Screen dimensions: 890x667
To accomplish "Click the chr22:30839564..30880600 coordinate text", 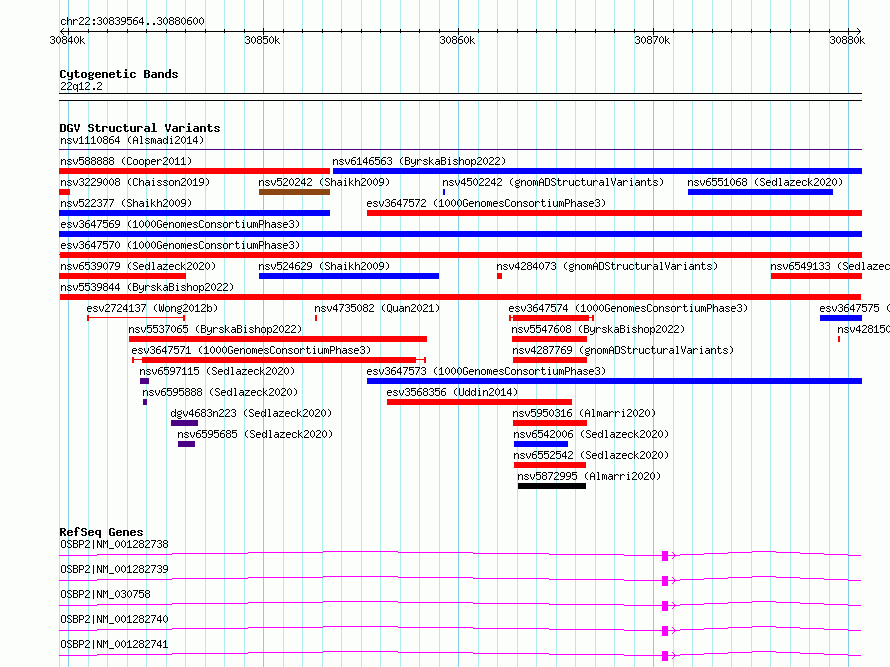I will click(132, 21).
